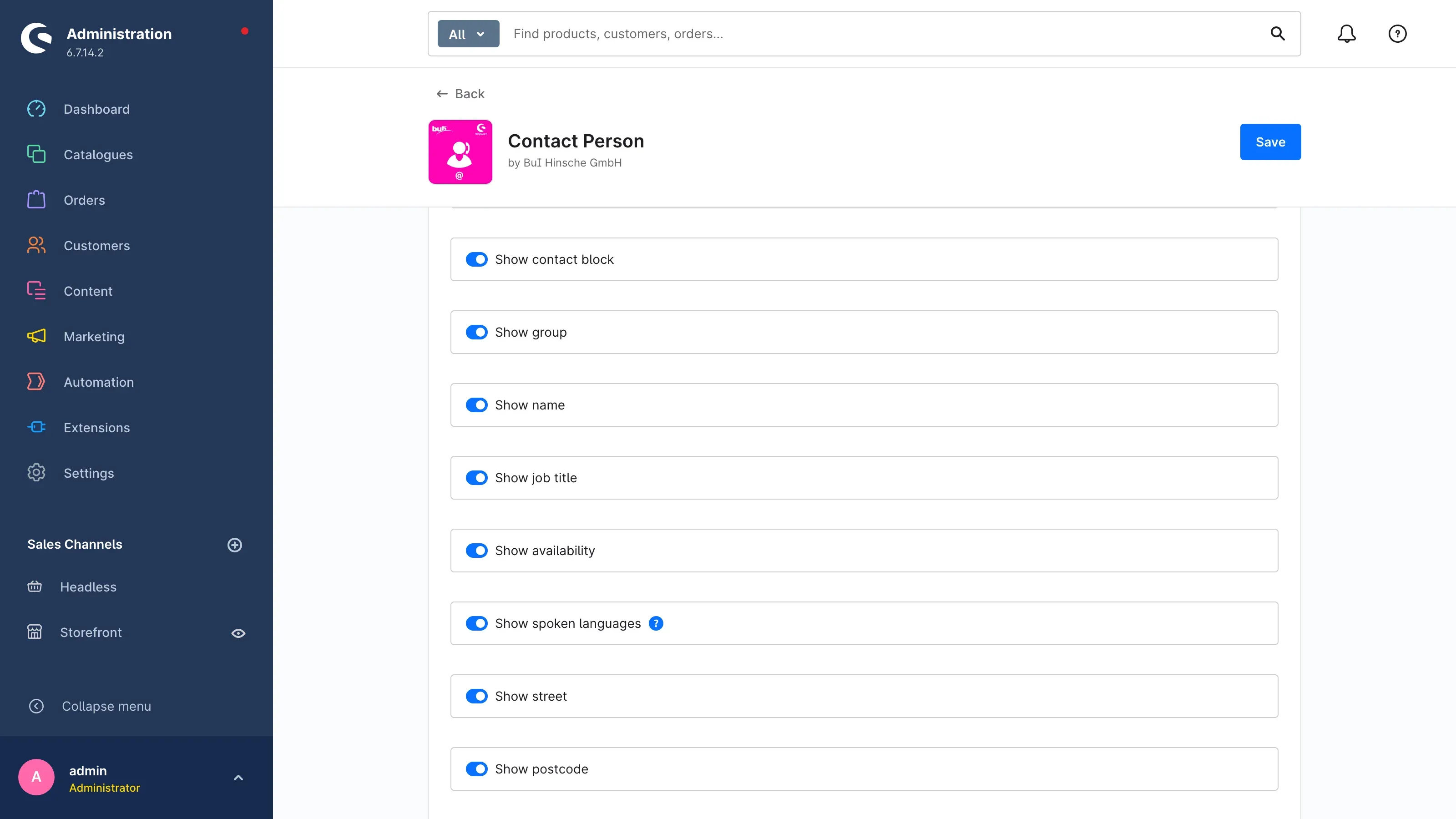Click the admin avatar circle
Screen dimensions: 1456x819
36,777
